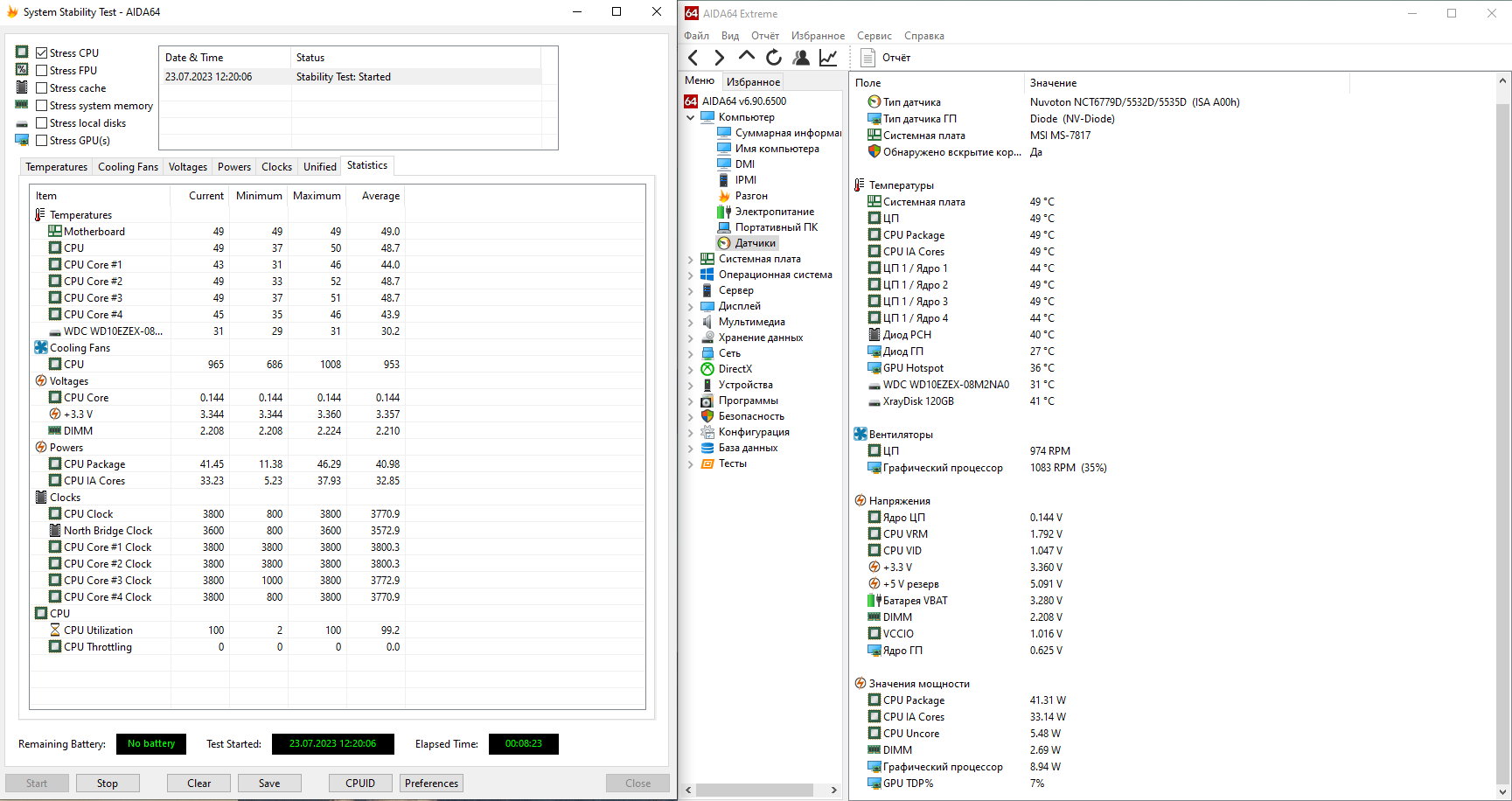Expand the Системная плата tree node
This screenshot has height=801, width=1512.
point(691,259)
